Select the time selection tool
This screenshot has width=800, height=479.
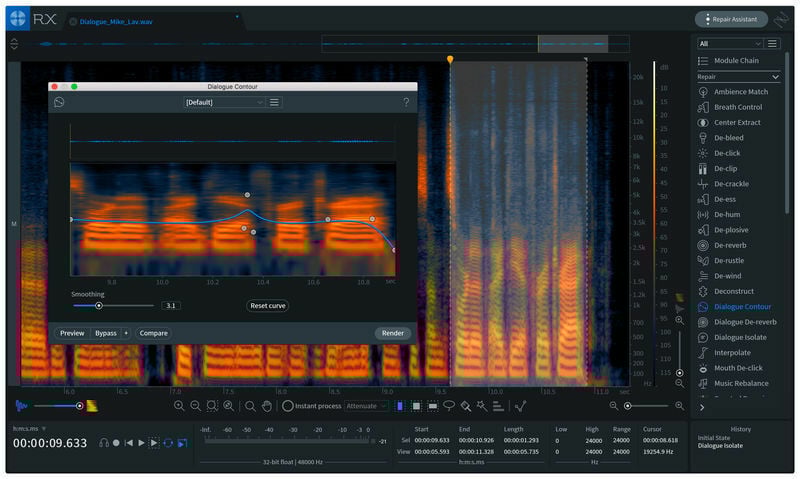[x=400, y=406]
